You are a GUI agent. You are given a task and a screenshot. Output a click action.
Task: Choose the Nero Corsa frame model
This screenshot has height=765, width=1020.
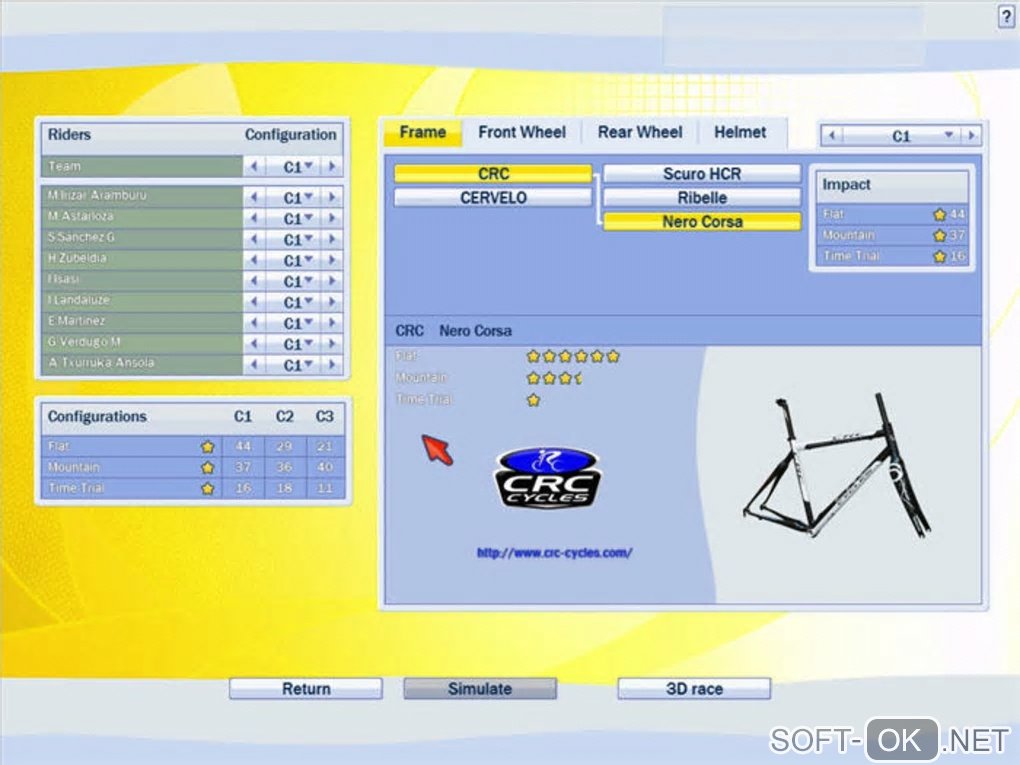[702, 222]
